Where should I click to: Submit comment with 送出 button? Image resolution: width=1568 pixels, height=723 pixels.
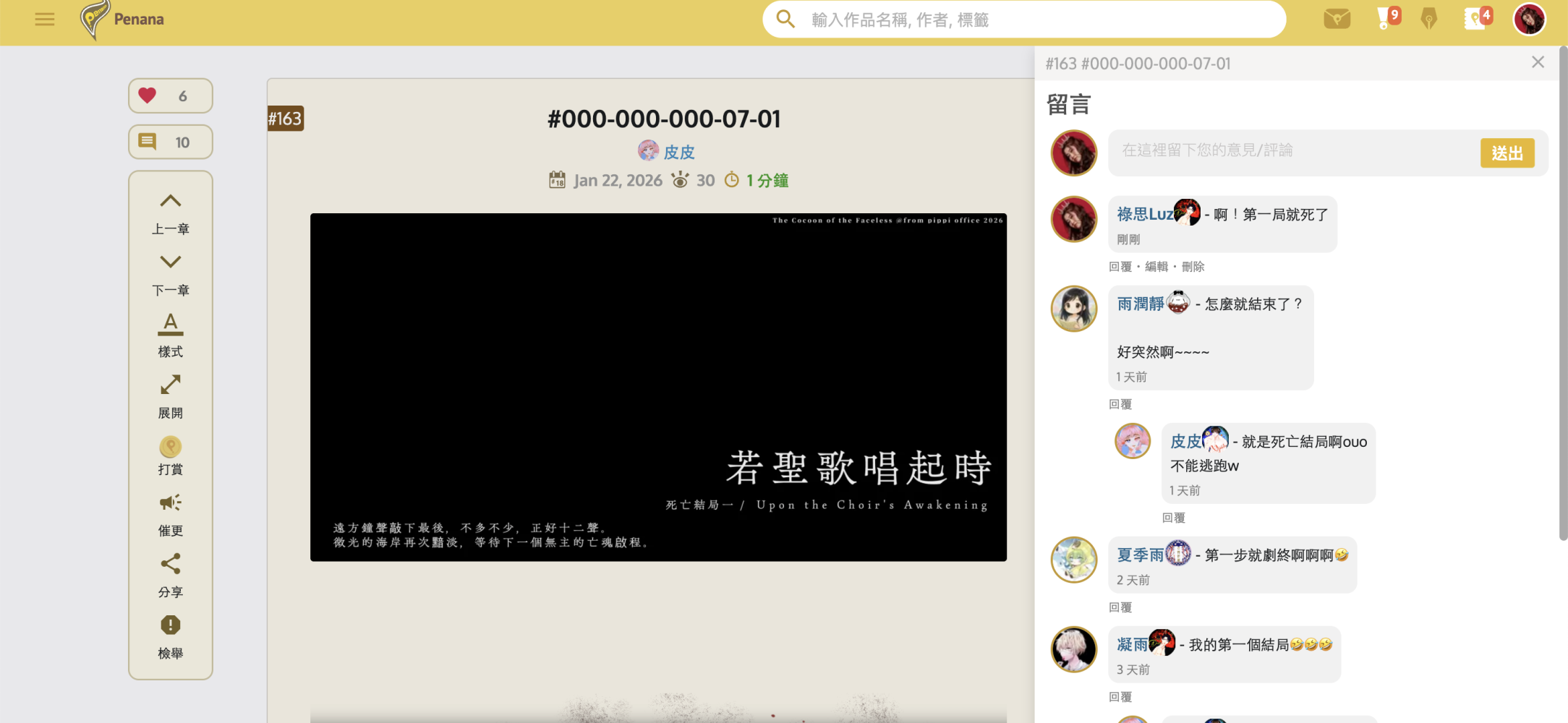click(1507, 153)
